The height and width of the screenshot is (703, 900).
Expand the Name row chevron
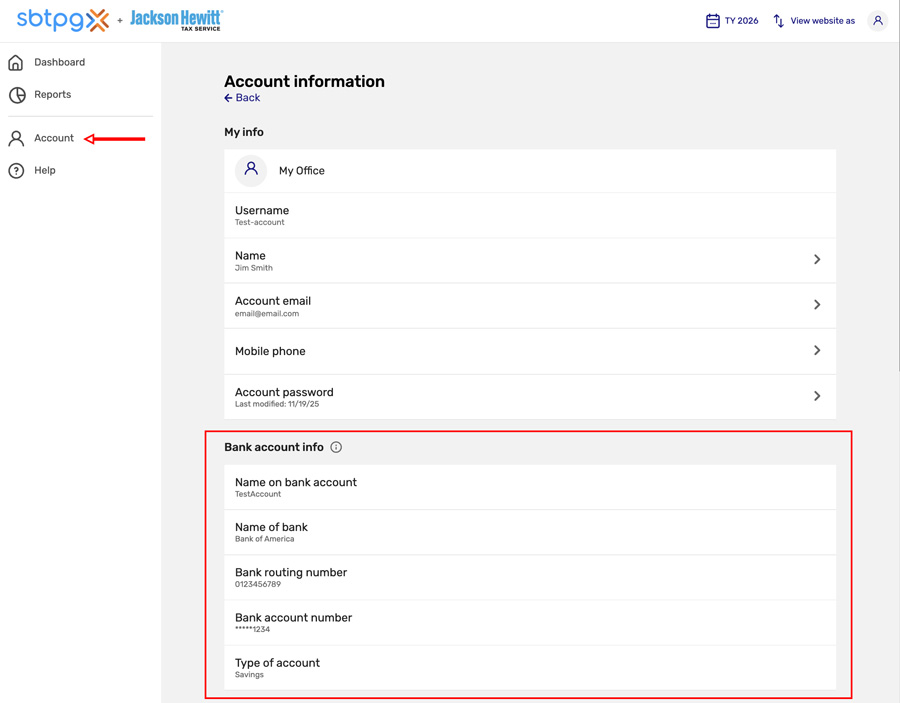tap(817, 260)
